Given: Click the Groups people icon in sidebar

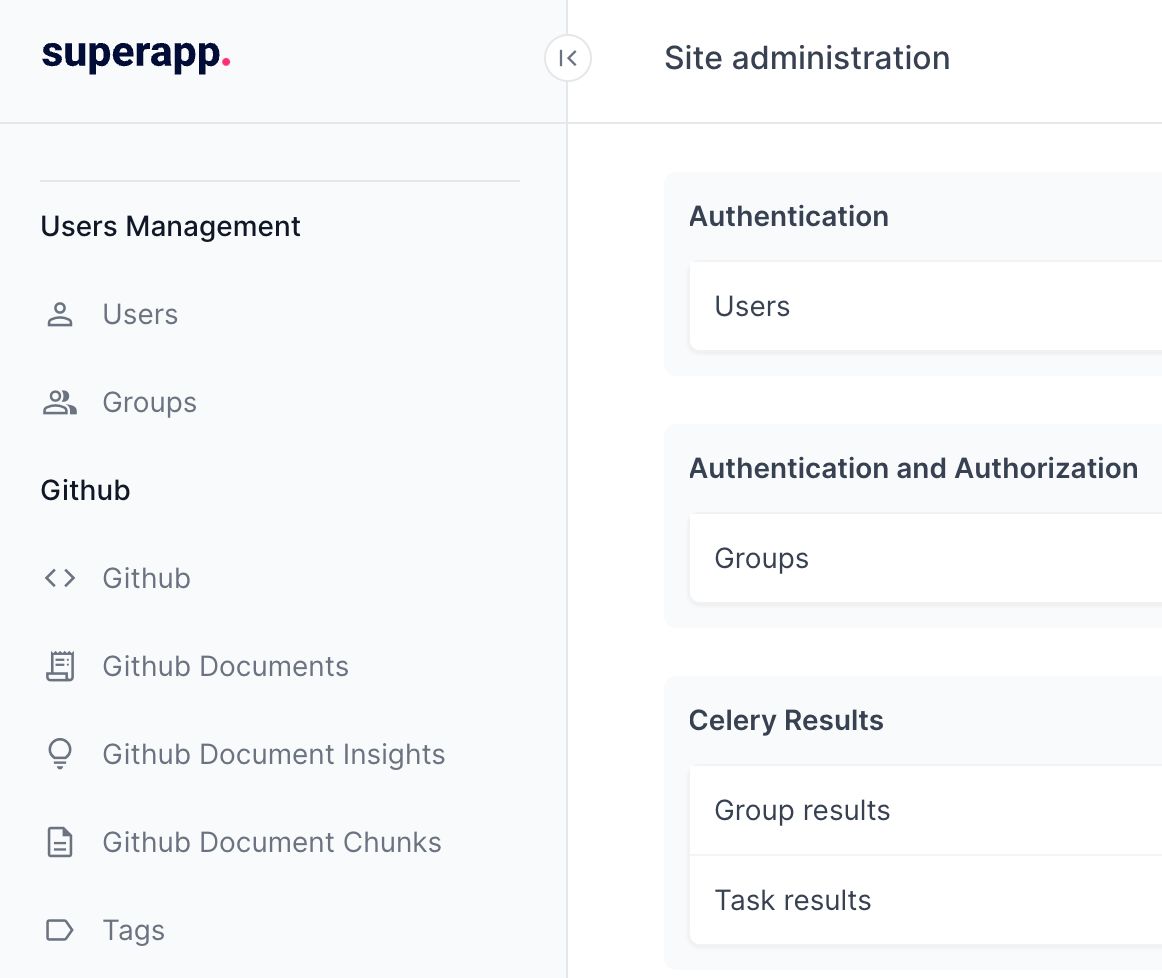Looking at the screenshot, I should coord(60,402).
